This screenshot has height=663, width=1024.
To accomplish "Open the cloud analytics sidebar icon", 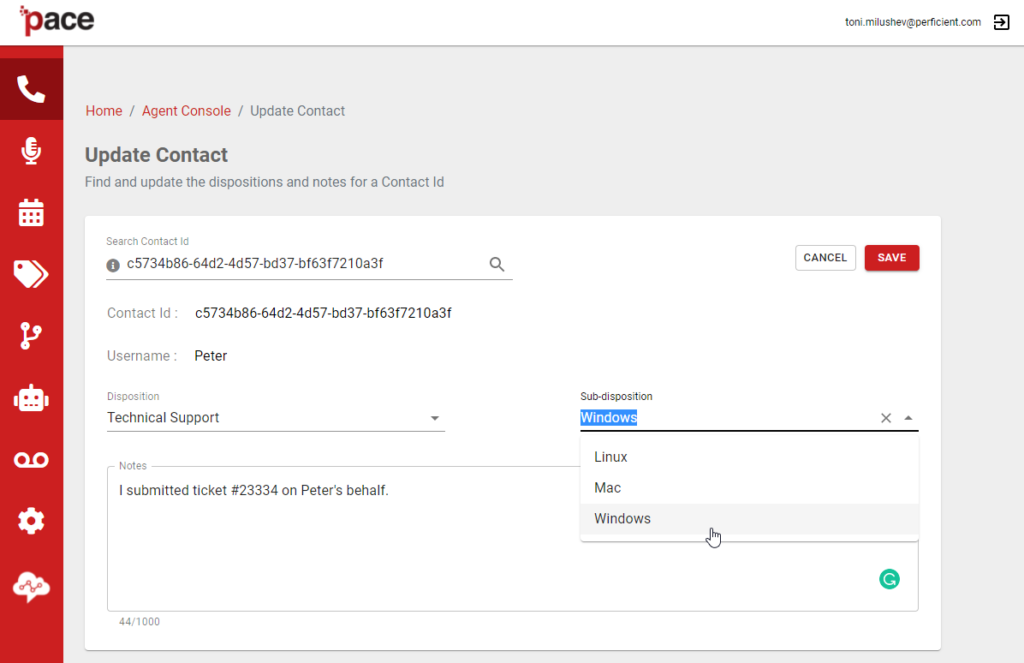I will (x=31, y=587).
